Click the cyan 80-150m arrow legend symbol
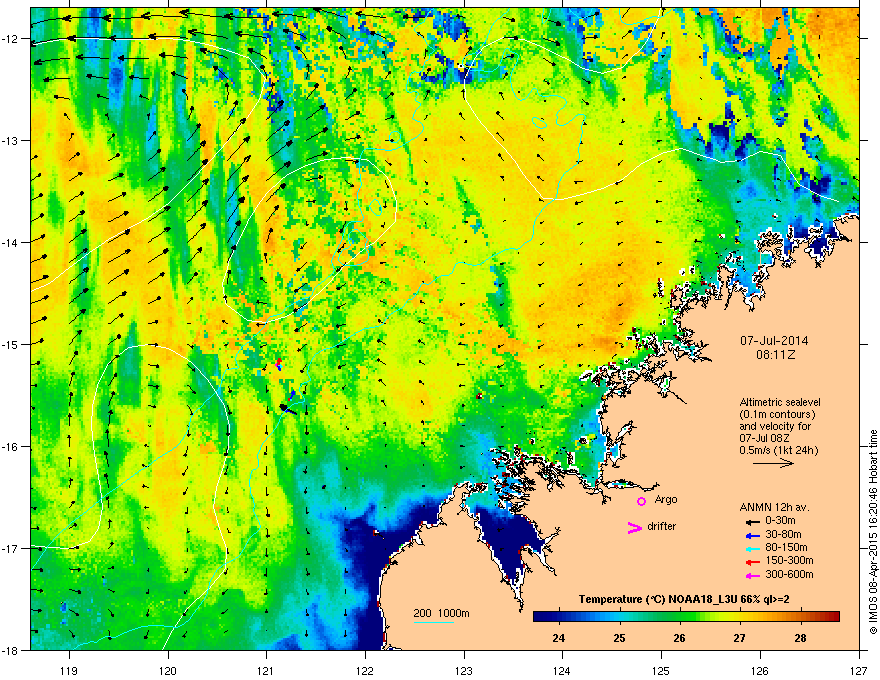The width and height of the screenshot is (880, 680). click(x=754, y=548)
